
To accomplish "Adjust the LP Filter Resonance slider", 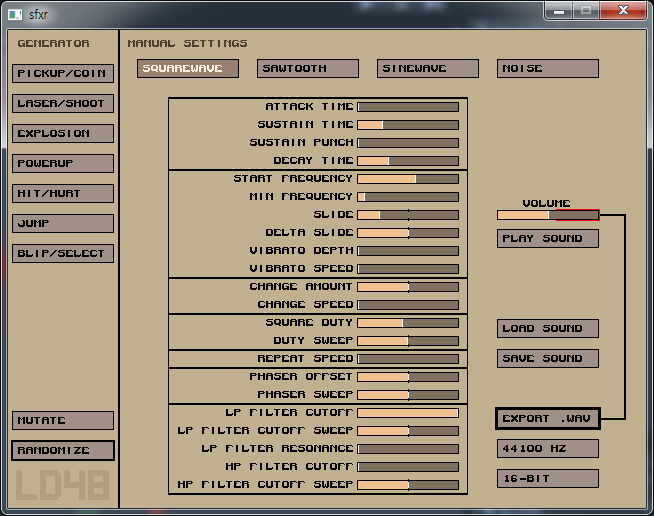I will [408, 449].
